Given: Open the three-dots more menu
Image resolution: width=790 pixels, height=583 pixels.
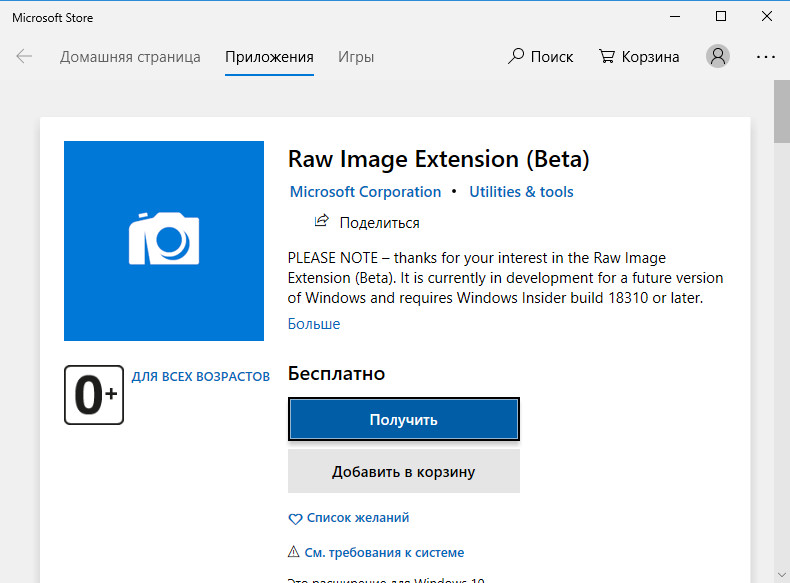Looking at the screenshot, I should 765,57.
